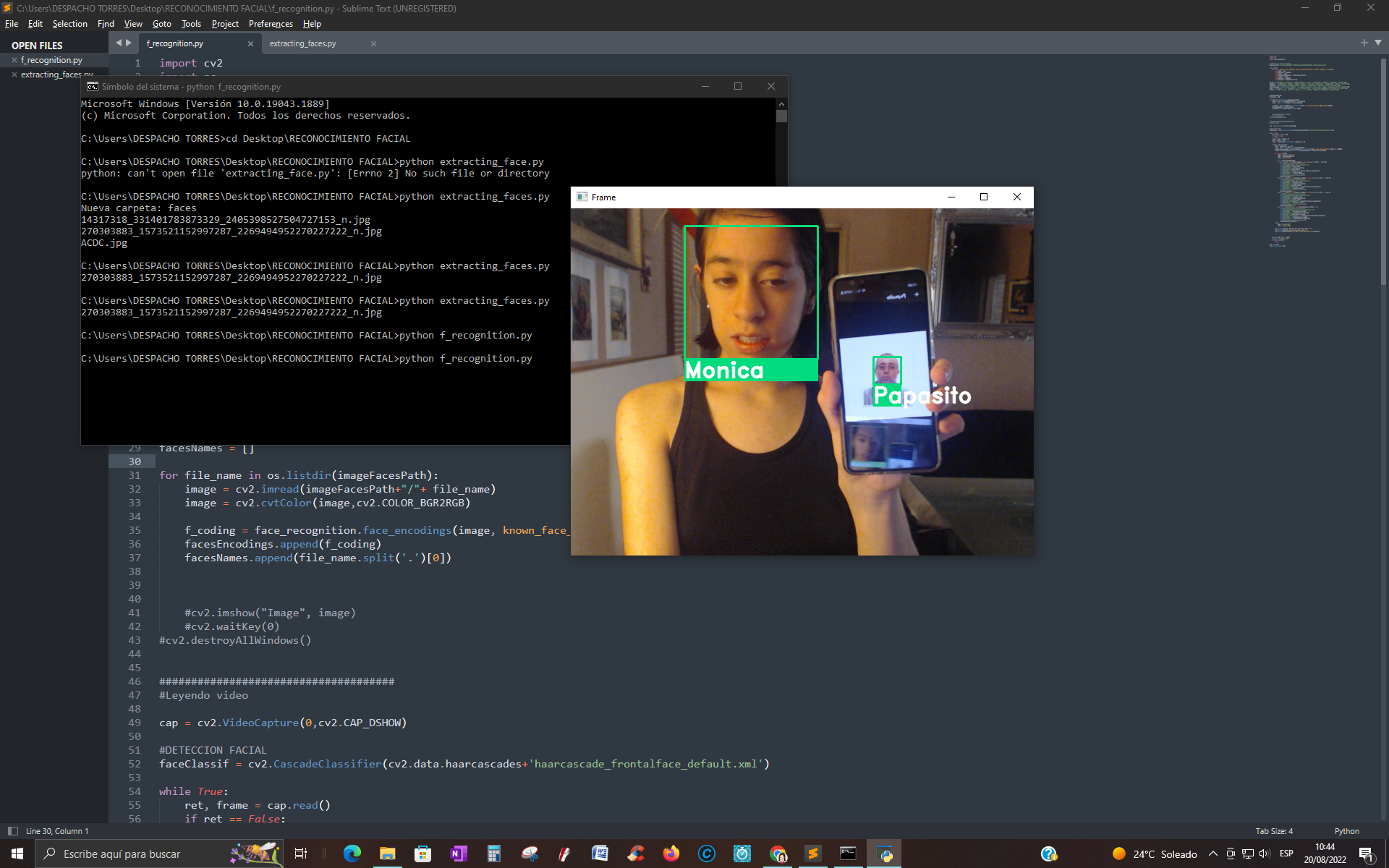
Task: Open OneNote from the taskbar
Action: (456, 854)
